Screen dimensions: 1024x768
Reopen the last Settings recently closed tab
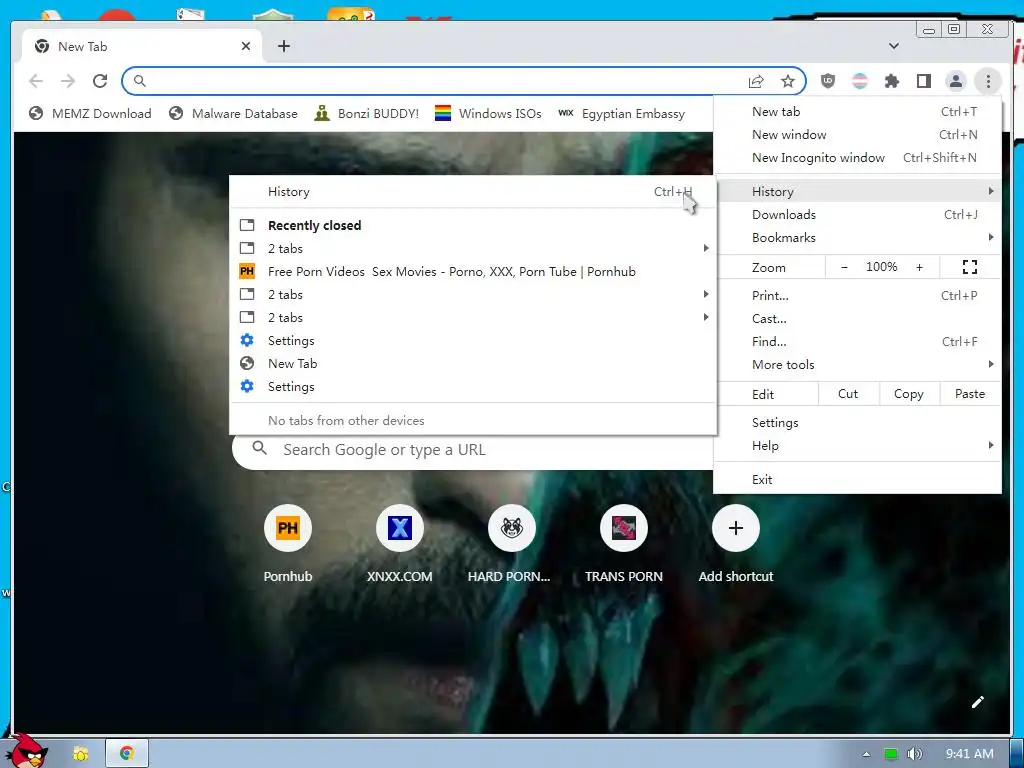[473, 387]
